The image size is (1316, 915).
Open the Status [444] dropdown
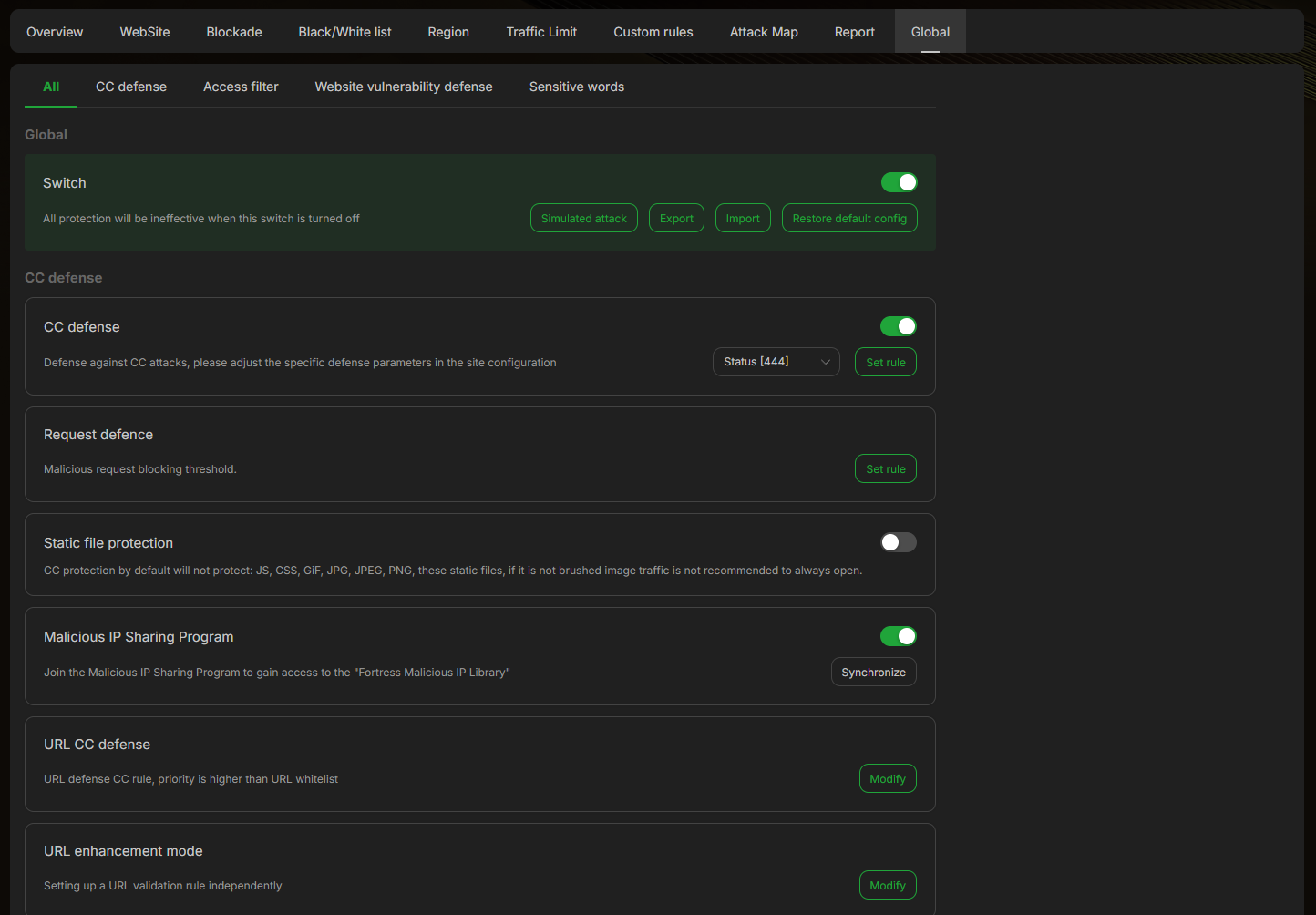click(x=776, y=362)
